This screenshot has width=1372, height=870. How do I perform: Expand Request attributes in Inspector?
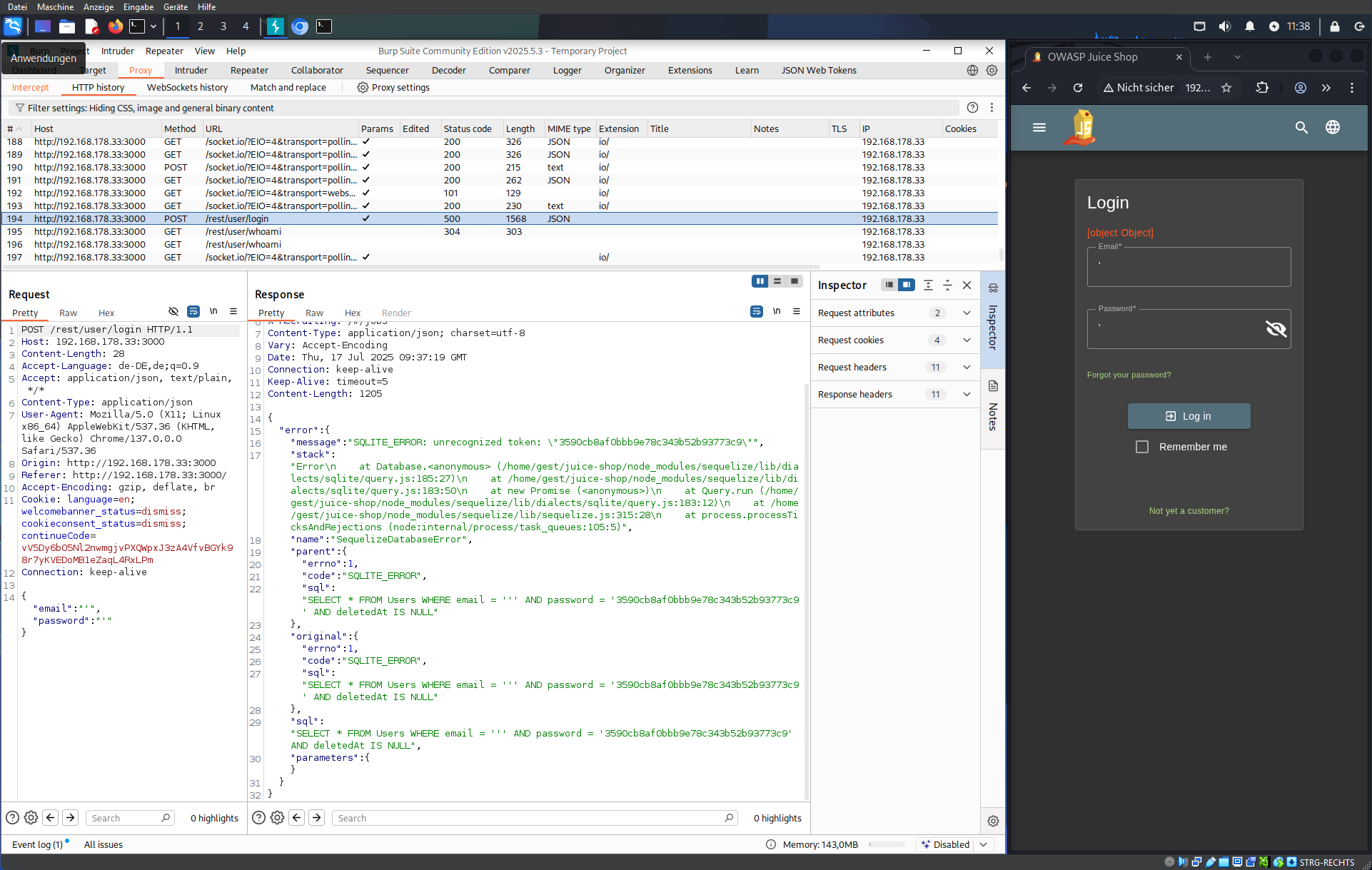coord(967,313)
